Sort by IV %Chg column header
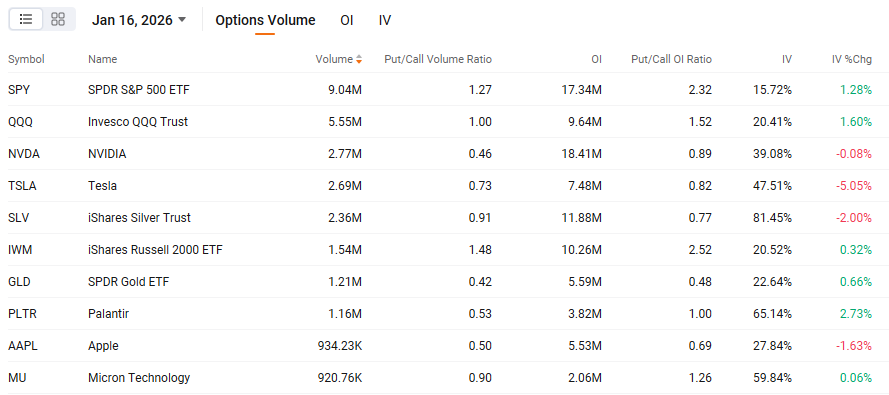 coord(852,59)
